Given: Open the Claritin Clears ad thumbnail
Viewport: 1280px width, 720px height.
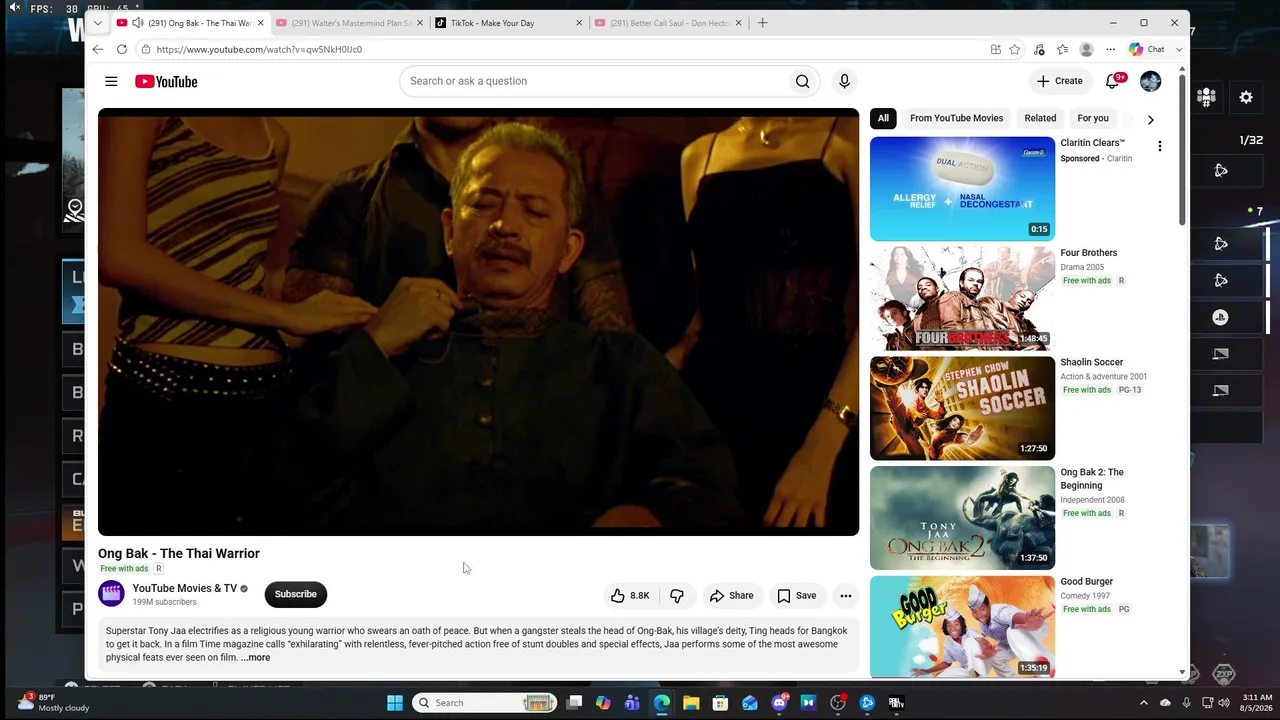Looking at the screenshot, I should click(962, 189).
